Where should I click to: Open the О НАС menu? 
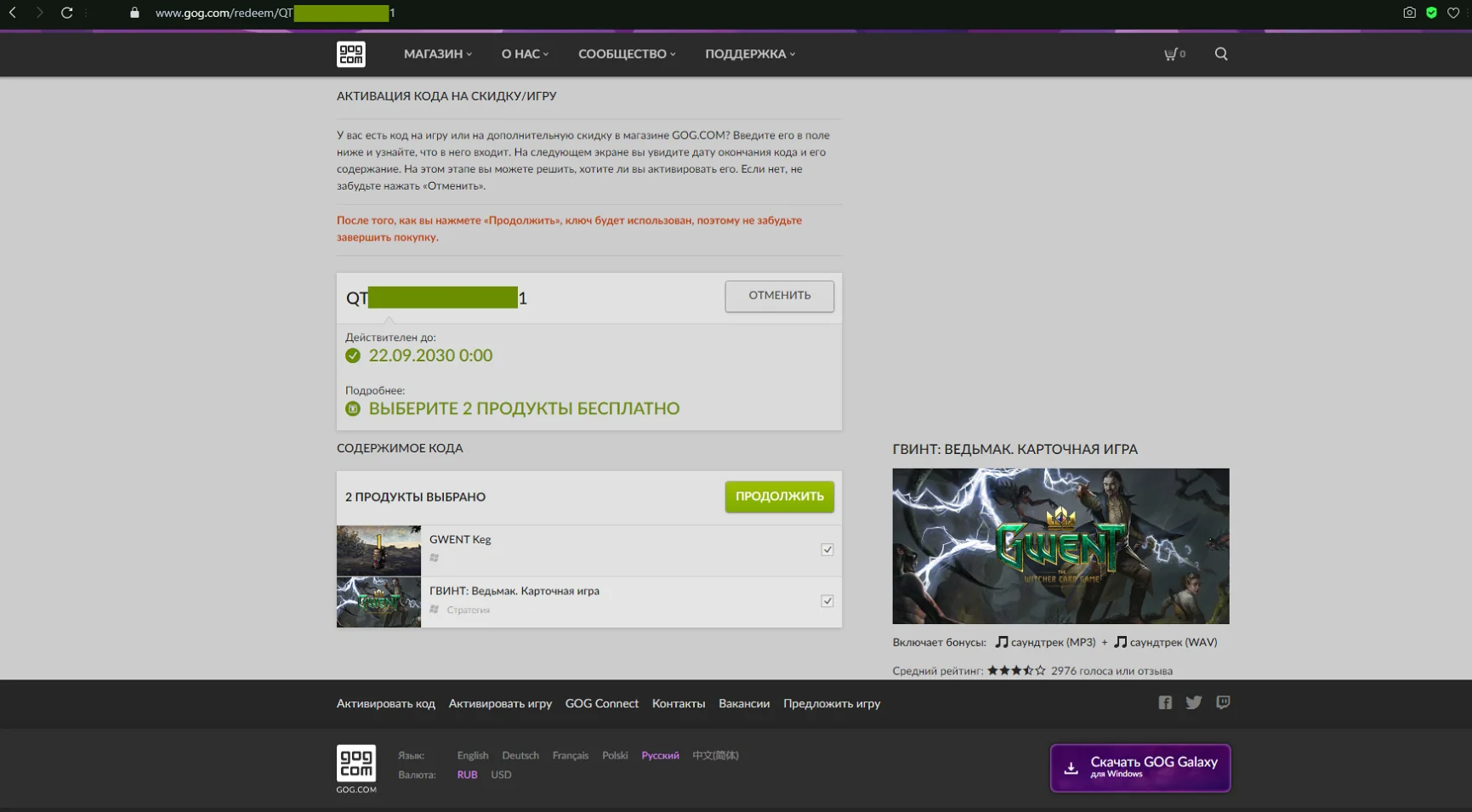525,54
